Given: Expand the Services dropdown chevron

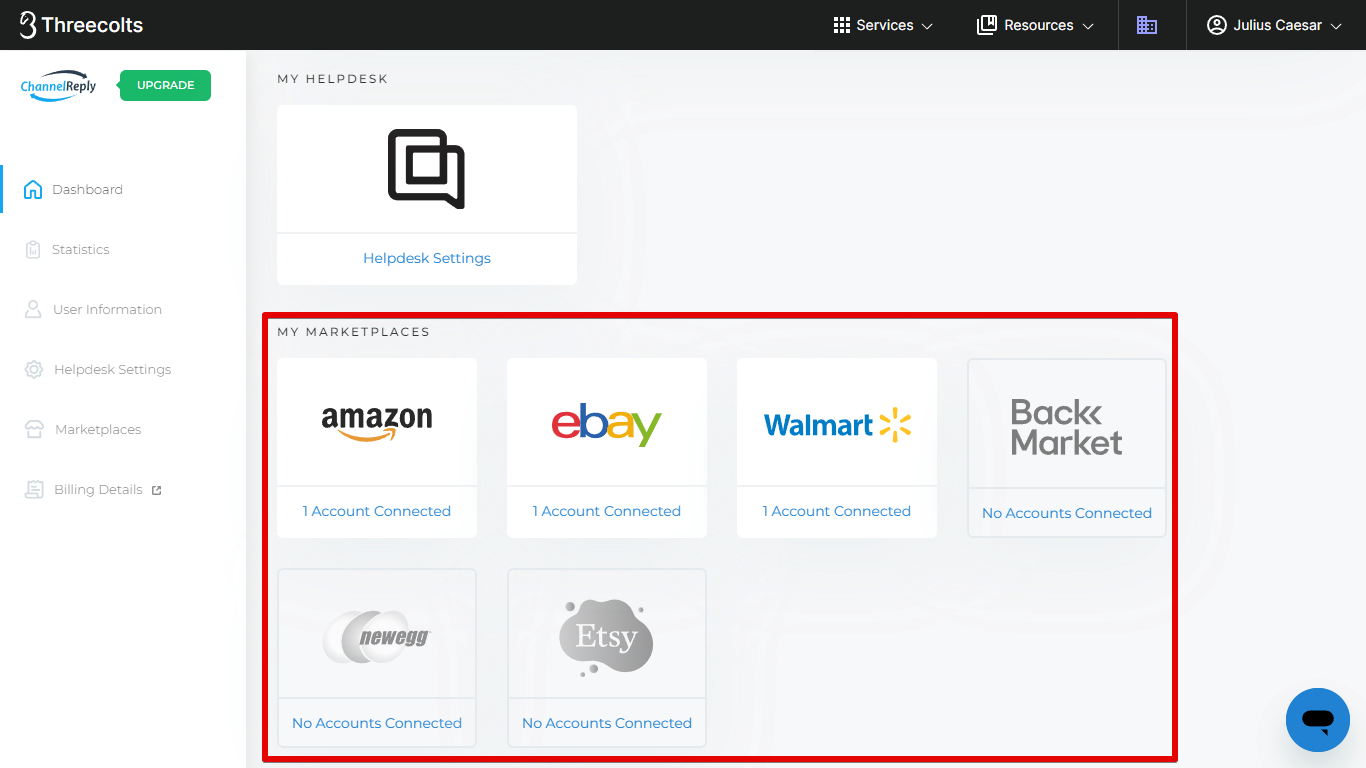Looking at the screenshot, I should coord(927,26).
